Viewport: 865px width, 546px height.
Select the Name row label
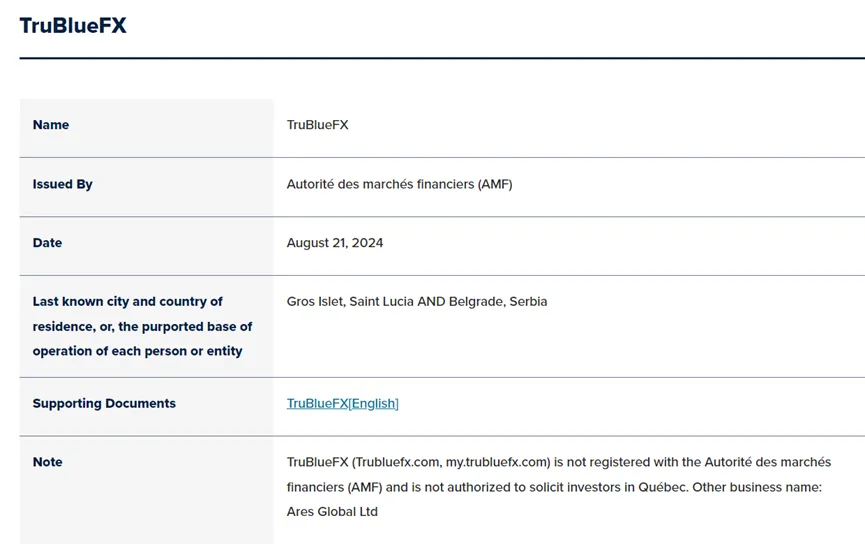[x=51, y=125]
